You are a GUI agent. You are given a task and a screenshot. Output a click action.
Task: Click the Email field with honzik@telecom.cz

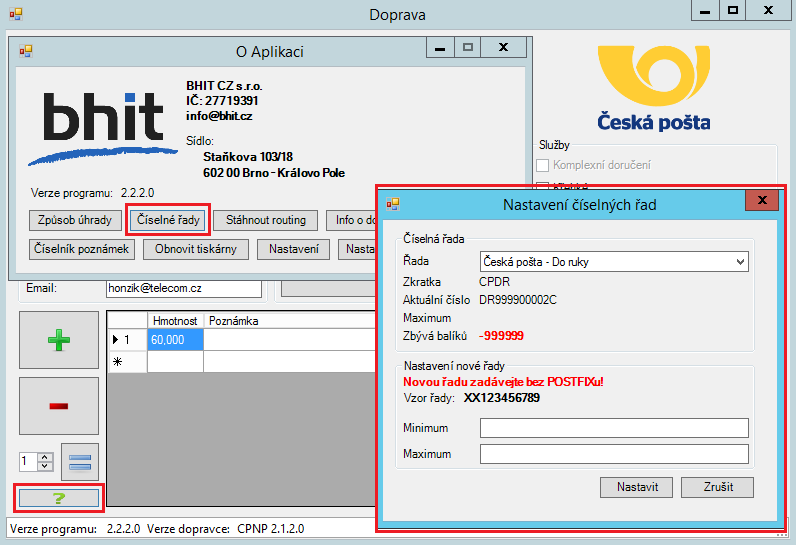(x=184, y=288)
